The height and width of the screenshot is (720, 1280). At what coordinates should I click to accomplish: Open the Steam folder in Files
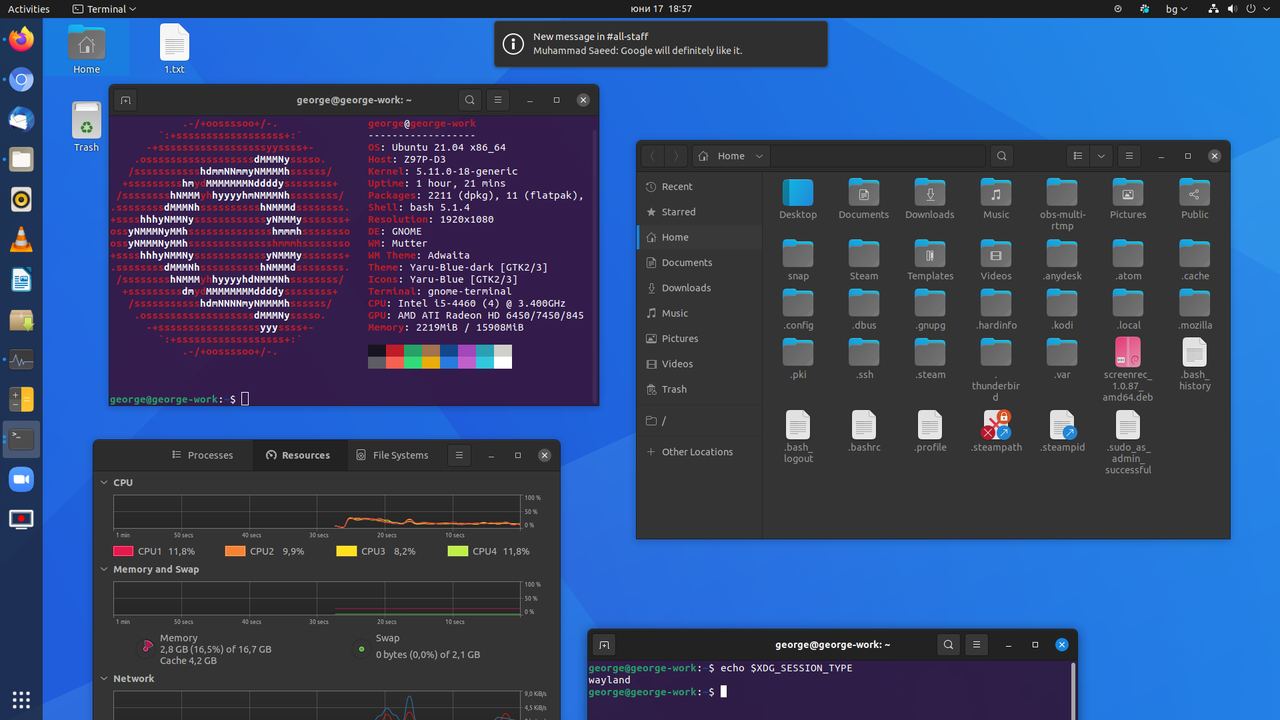pos(864,259)
